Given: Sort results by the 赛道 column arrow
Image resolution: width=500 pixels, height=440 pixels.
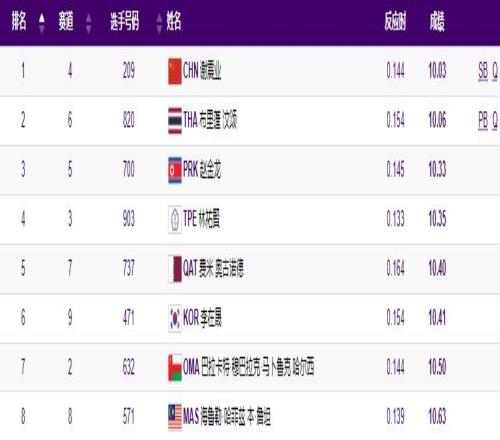Looking at the screenshot, I should coord(88,23).
